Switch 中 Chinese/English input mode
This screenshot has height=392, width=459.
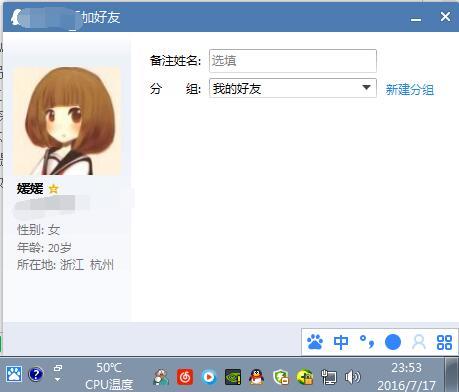[341, 342]
